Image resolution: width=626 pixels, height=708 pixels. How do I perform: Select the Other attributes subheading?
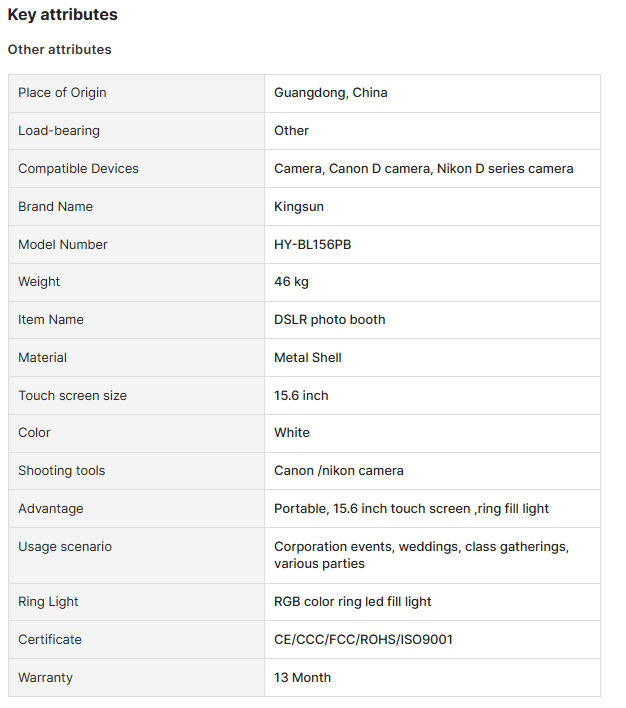[x=60, y=49]
